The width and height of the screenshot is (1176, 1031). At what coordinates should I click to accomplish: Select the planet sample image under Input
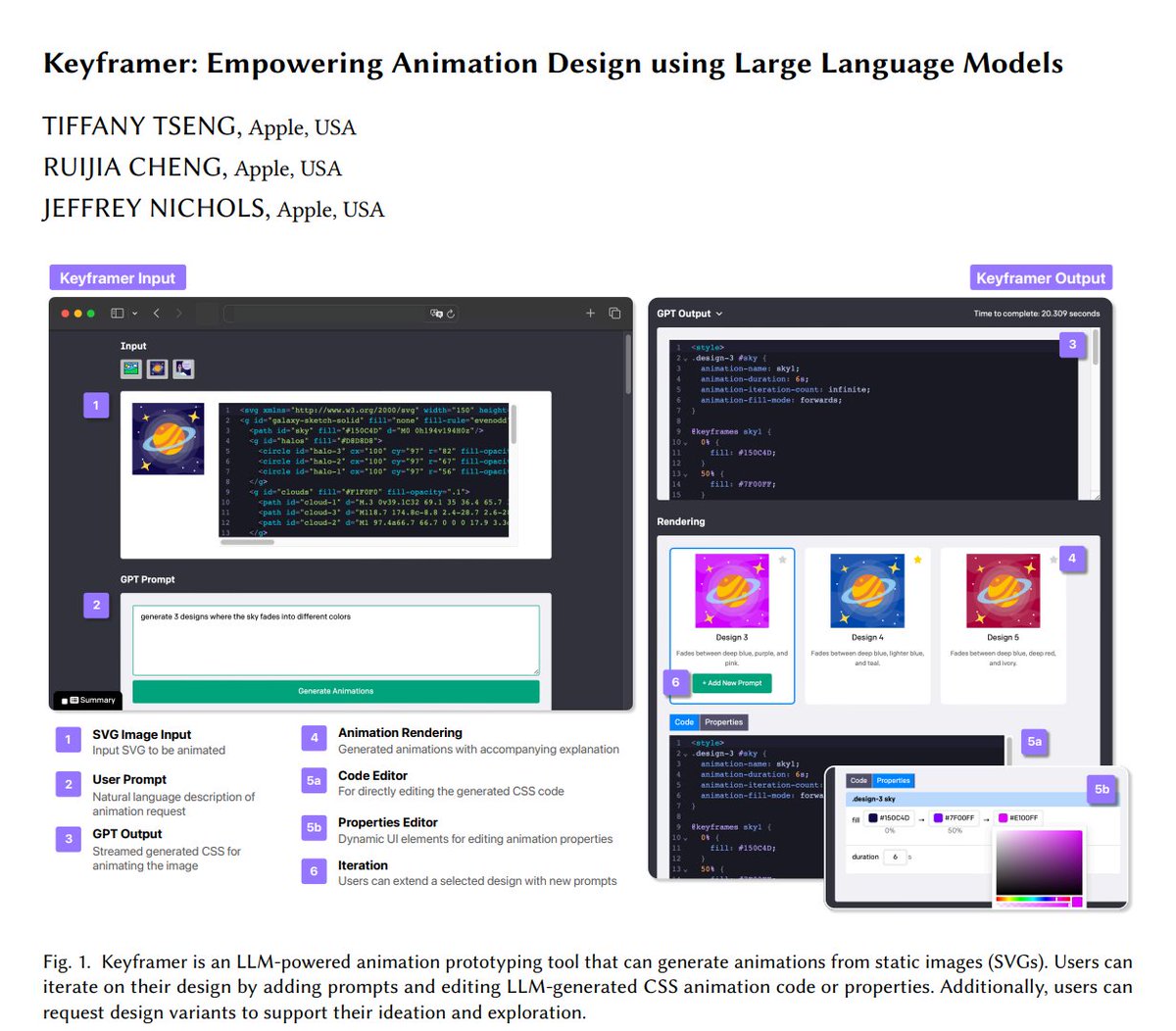pyautogui.click(x=158, y=368)
